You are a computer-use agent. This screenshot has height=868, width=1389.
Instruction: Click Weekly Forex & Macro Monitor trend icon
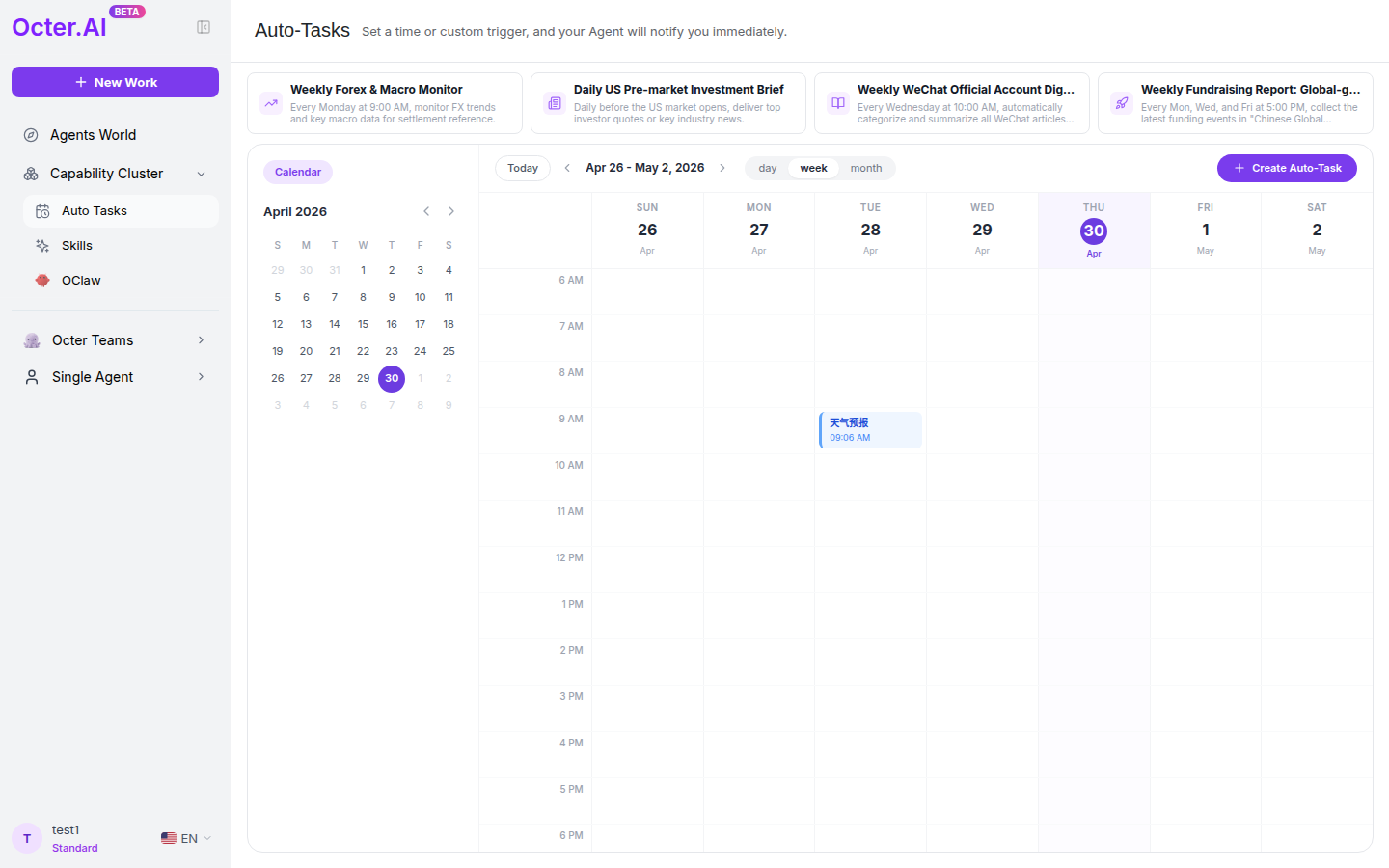271,103
